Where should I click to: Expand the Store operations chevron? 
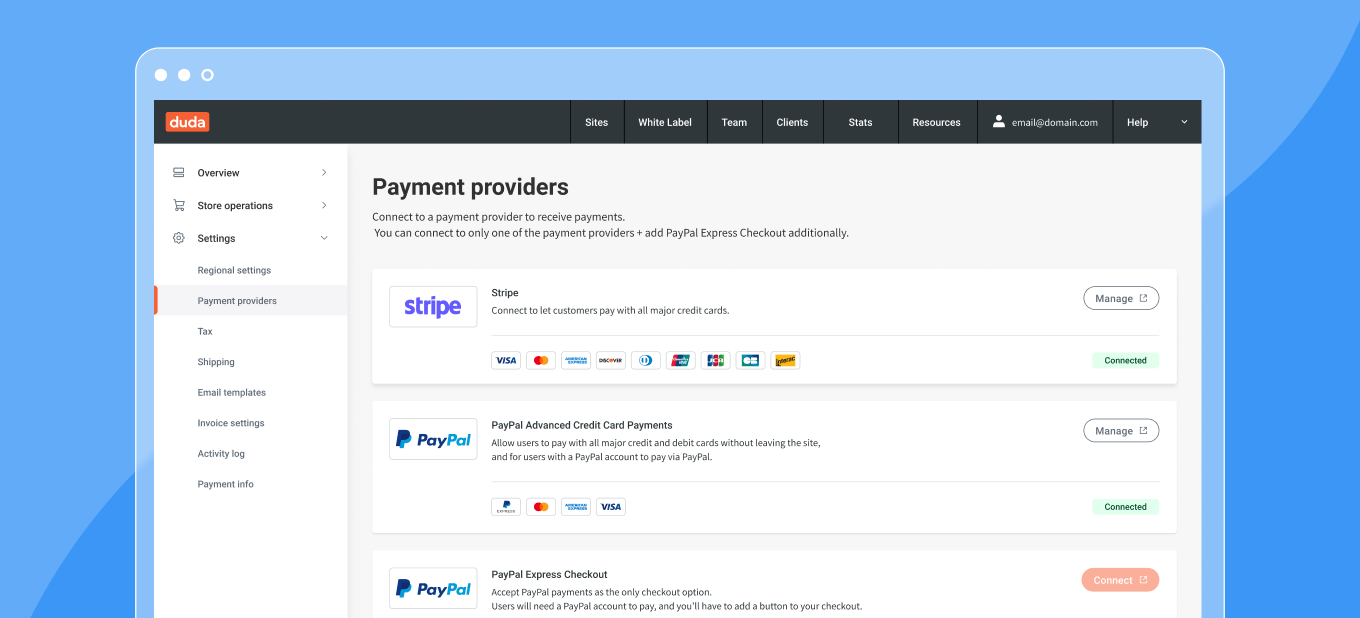tap(324, 205)
